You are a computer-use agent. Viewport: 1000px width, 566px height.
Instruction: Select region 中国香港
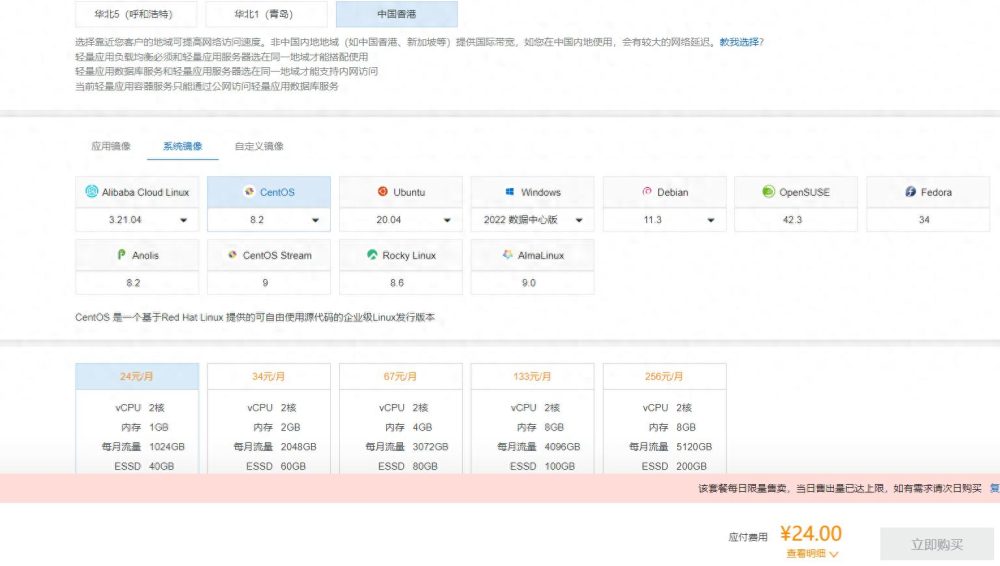[397, 14]
